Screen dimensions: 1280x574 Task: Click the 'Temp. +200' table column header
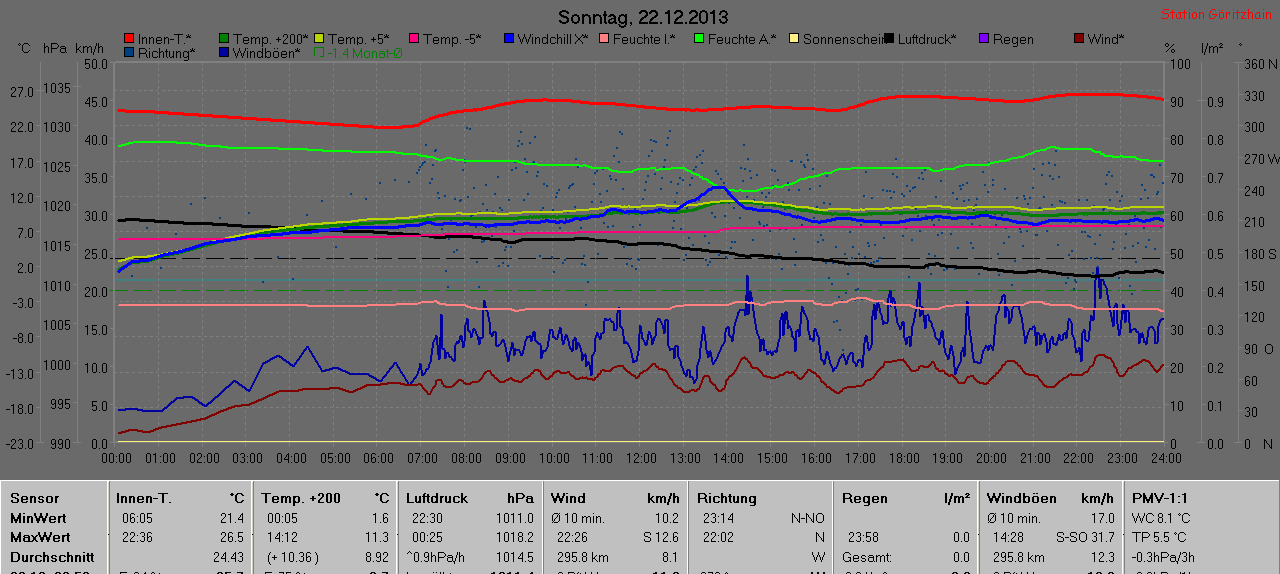[301, 498]
